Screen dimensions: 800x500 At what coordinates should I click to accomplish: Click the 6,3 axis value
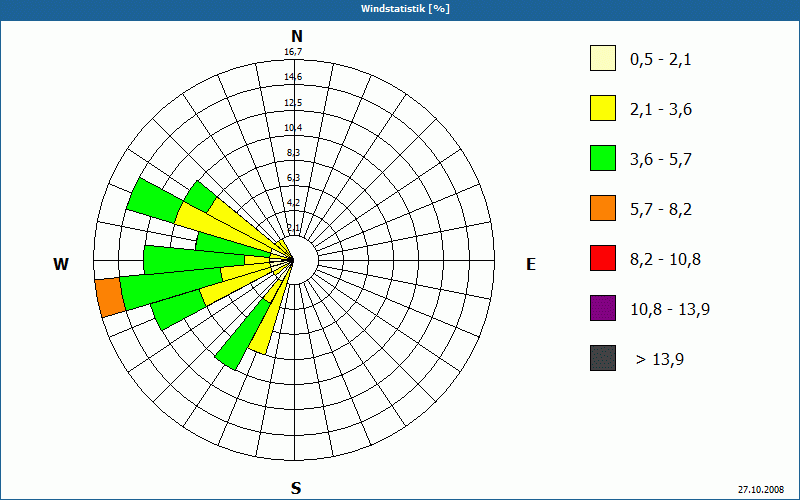(293, 178)
